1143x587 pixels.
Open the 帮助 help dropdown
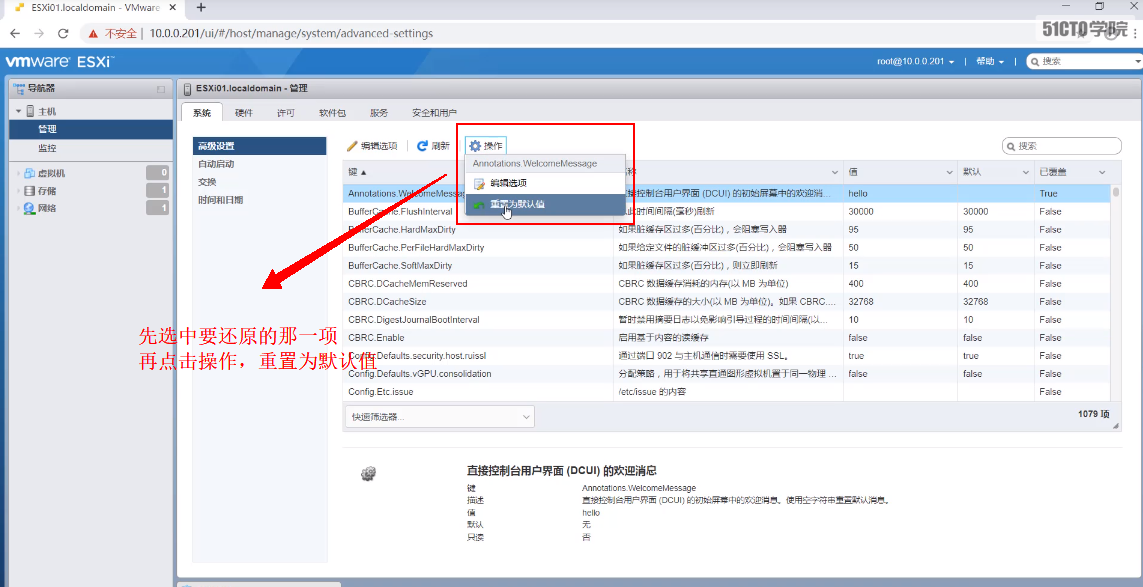(990, 62)
